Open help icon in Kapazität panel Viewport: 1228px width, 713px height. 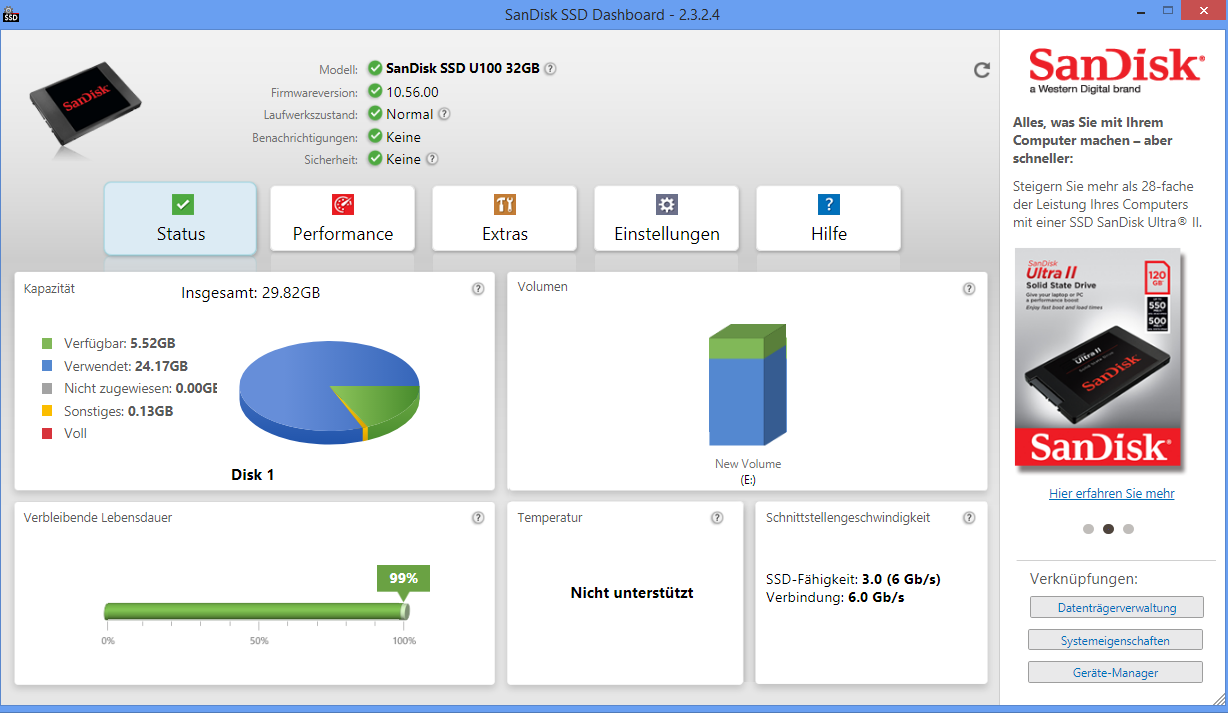point(478,289)
